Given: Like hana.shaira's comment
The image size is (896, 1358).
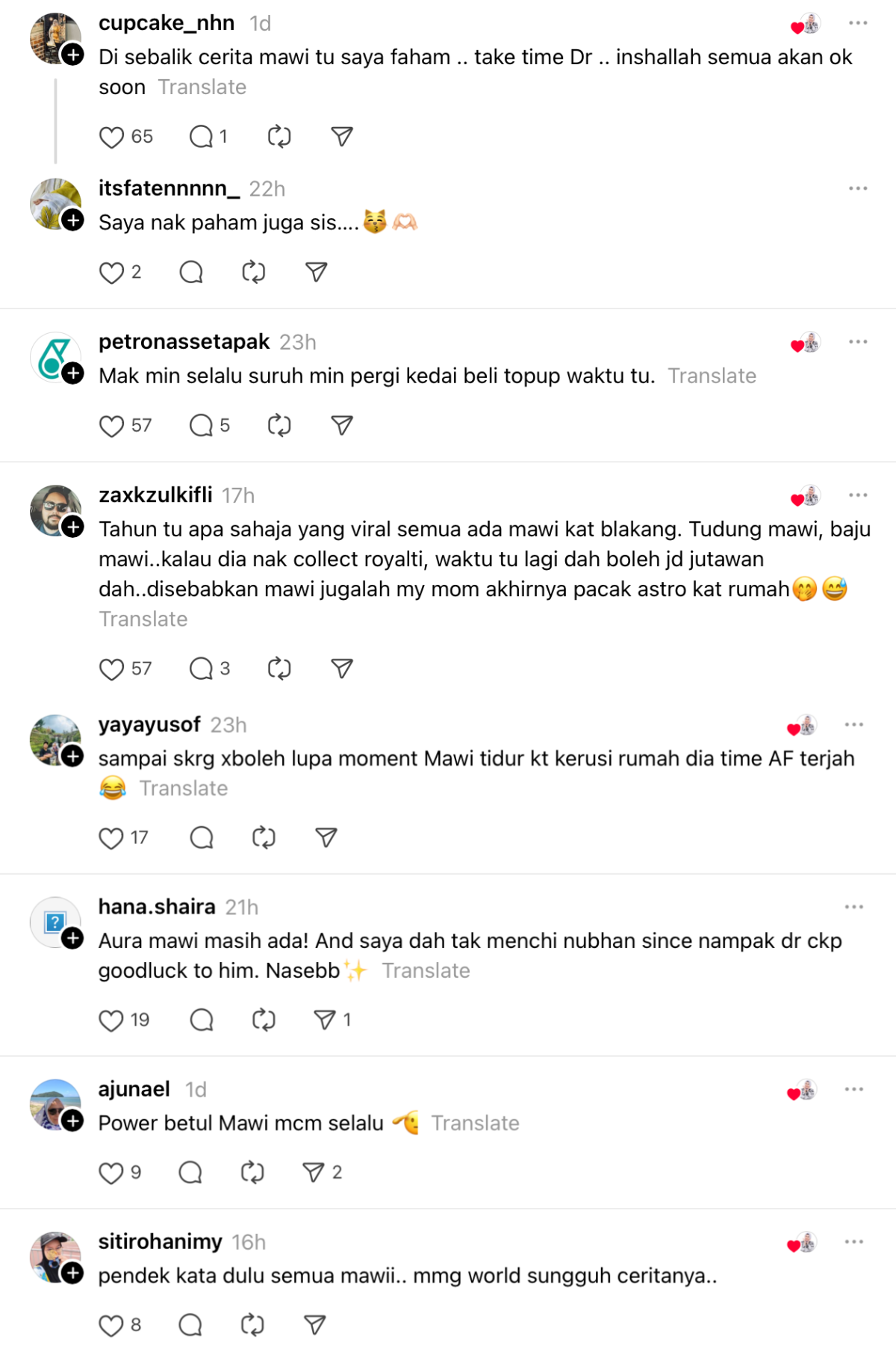Looking at the screenshot, I should [x=111, y=1020].
